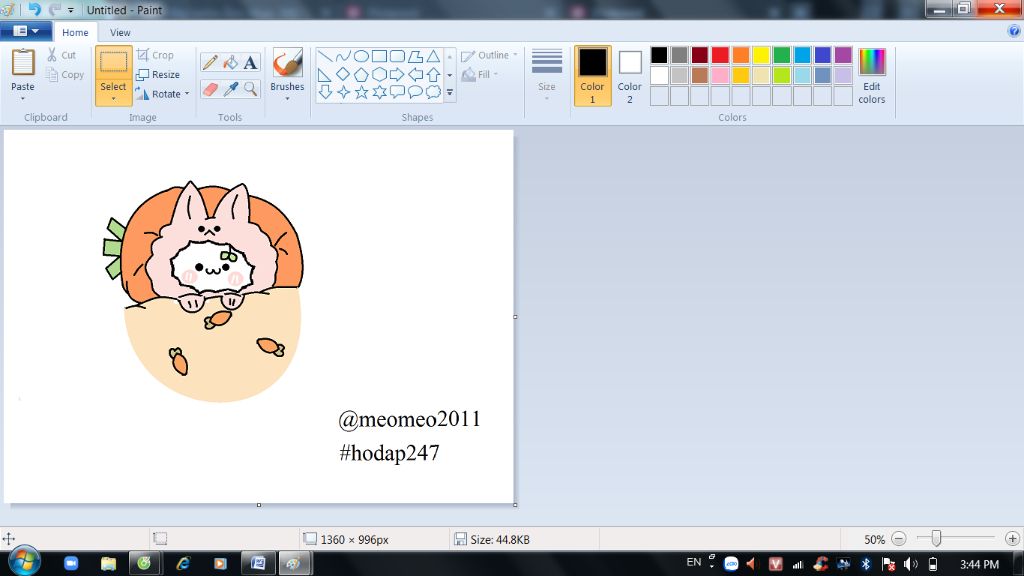
Task: Open the Rotate dropdown
Action: (163, 94)
